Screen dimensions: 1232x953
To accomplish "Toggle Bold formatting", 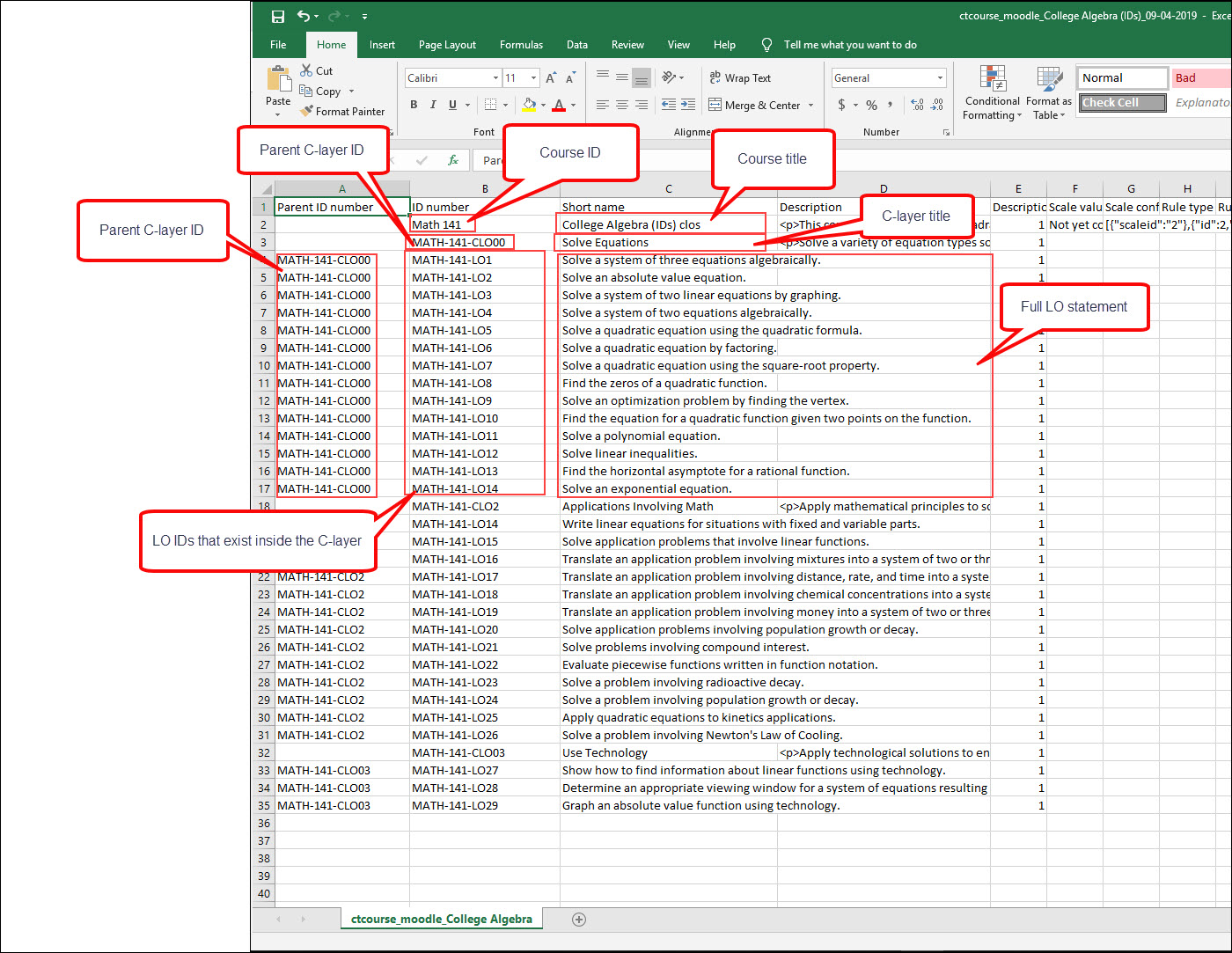I will (x=414, y=105).
